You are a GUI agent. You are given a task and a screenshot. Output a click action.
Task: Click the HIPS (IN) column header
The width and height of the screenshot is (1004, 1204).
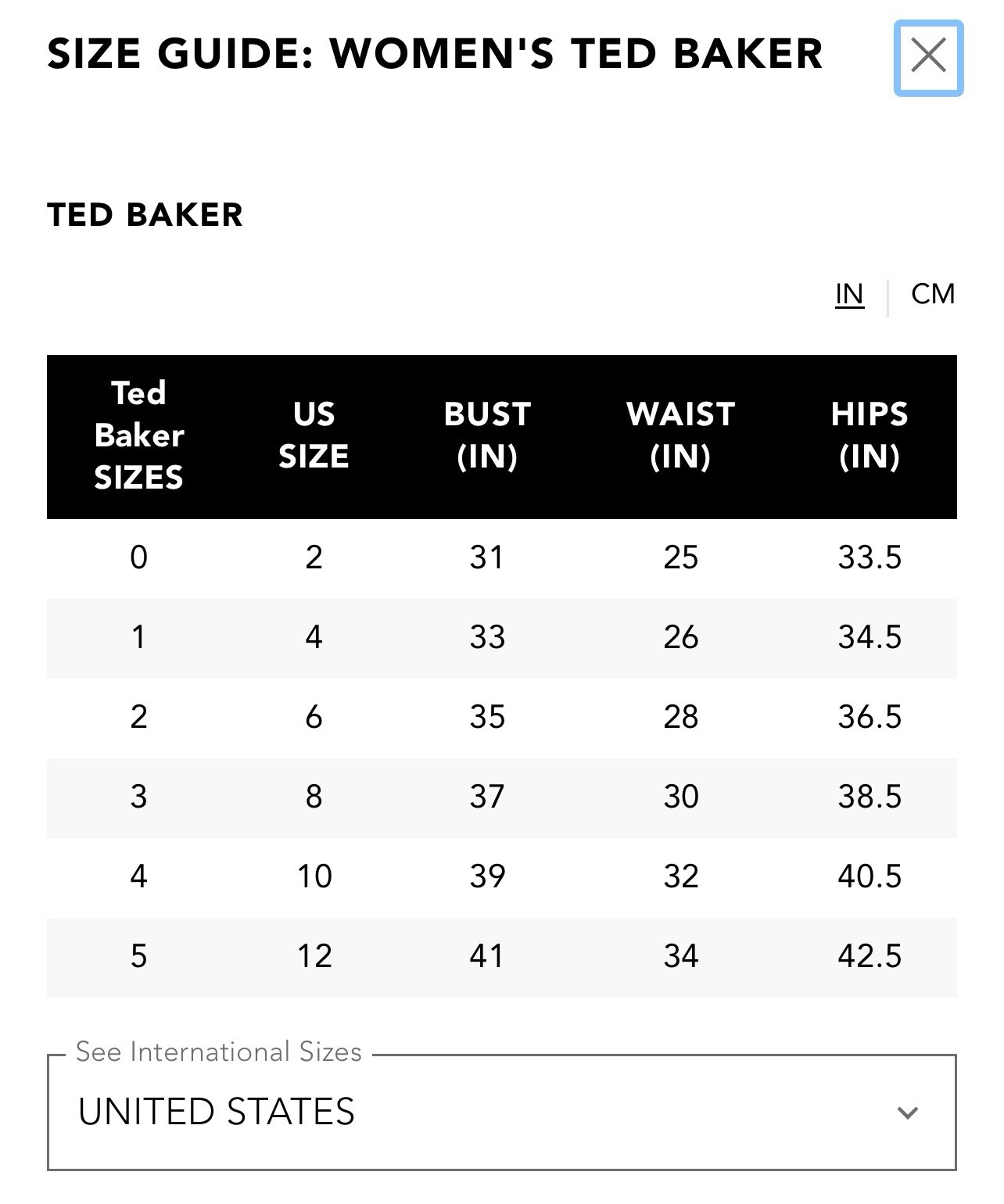point(870,435)
